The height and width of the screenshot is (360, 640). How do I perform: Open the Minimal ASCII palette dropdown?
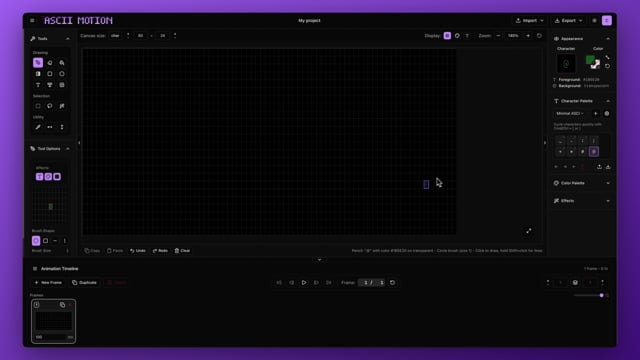570,113
